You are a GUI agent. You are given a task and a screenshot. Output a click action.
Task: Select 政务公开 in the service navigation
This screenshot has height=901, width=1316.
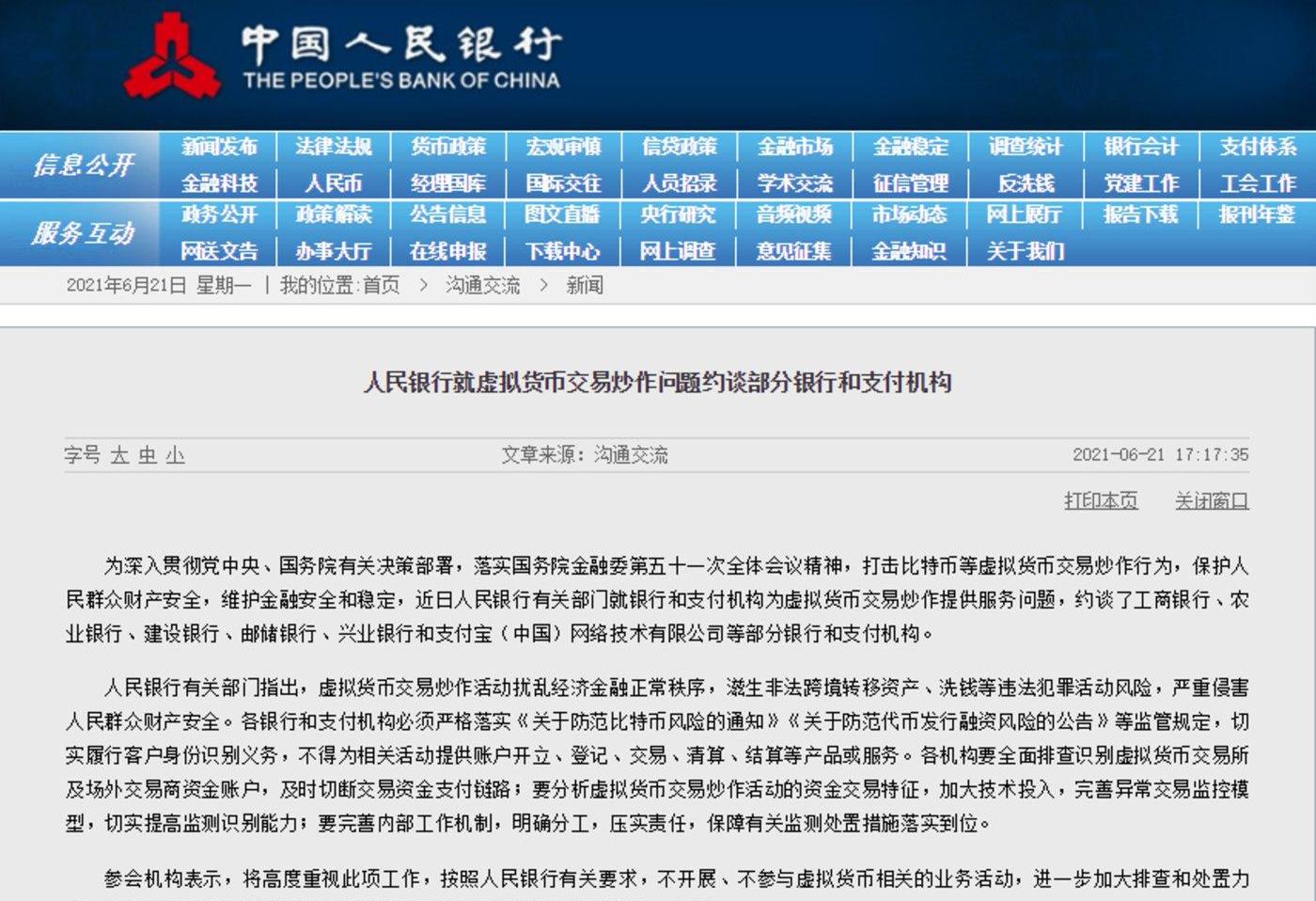(x=219, y=214)
